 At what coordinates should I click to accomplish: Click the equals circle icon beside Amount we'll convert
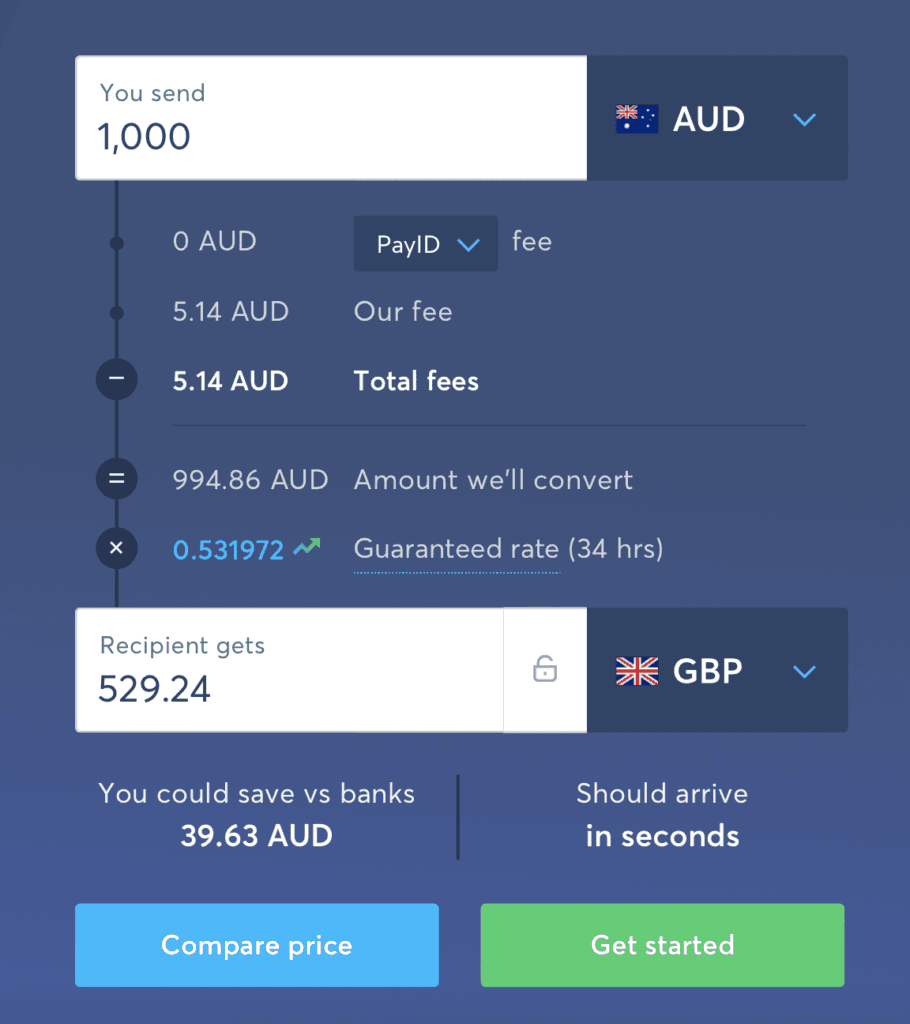click(116, 479)
